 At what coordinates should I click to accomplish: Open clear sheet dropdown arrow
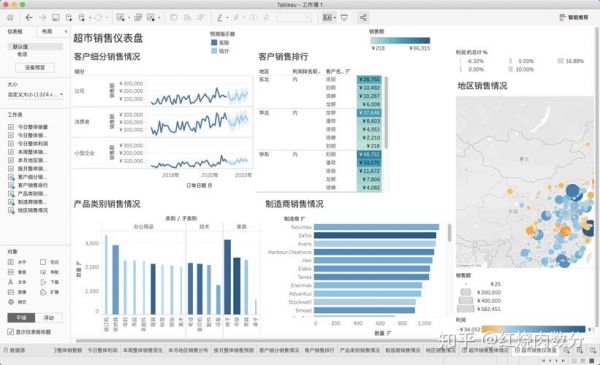tap(159, 18)
